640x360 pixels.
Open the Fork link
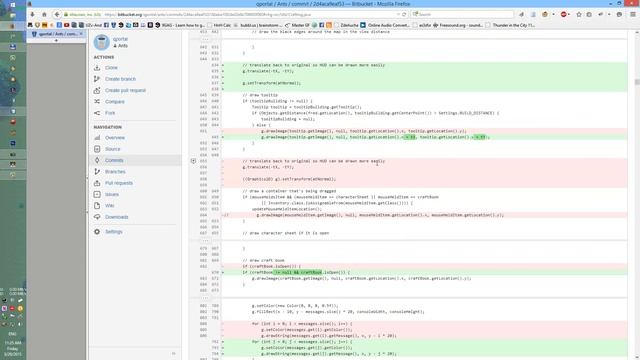click(x=110, y=113)
